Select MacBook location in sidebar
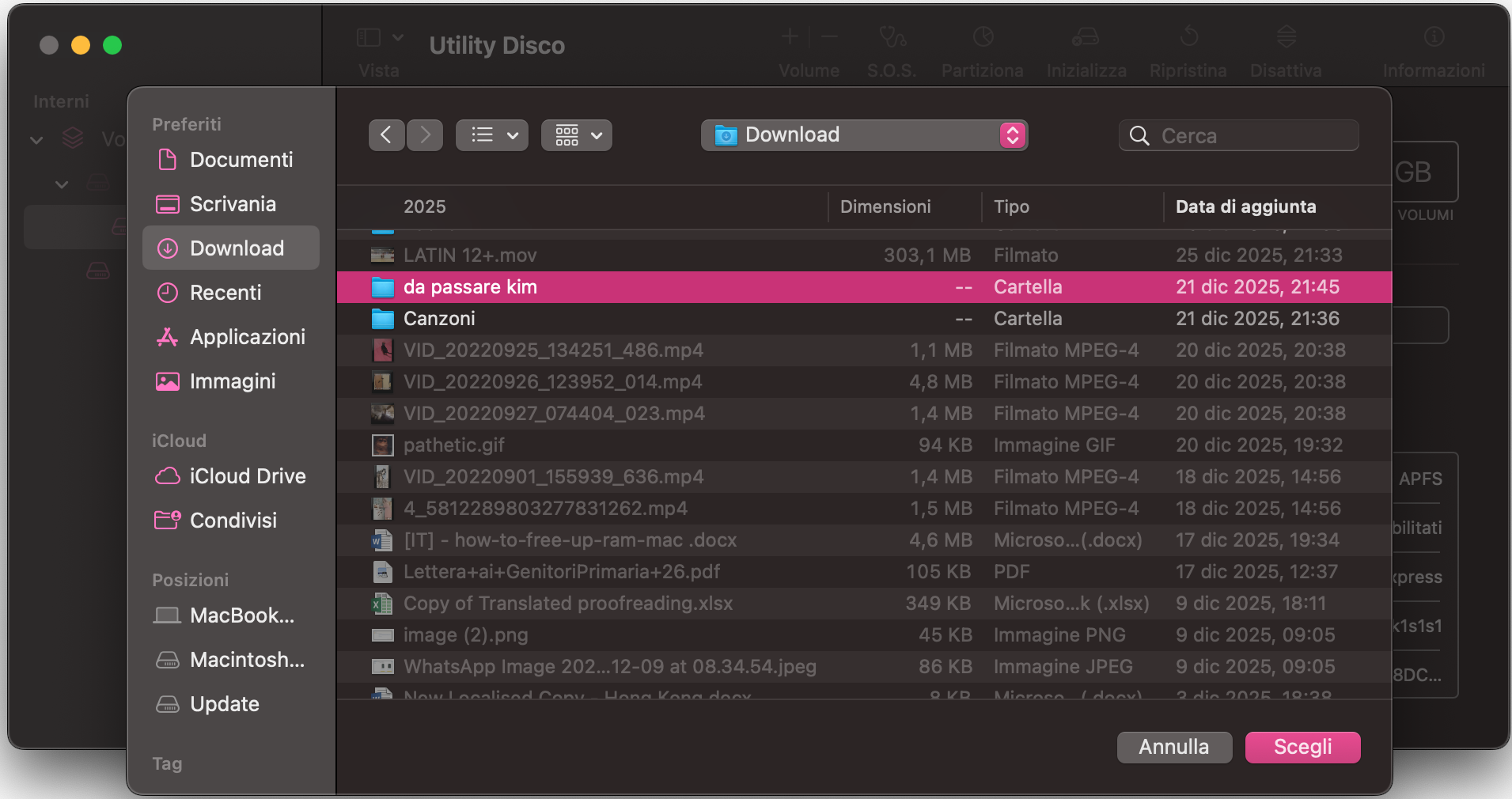The width and height of the screenshot is (1512, 799). point(230,615)
